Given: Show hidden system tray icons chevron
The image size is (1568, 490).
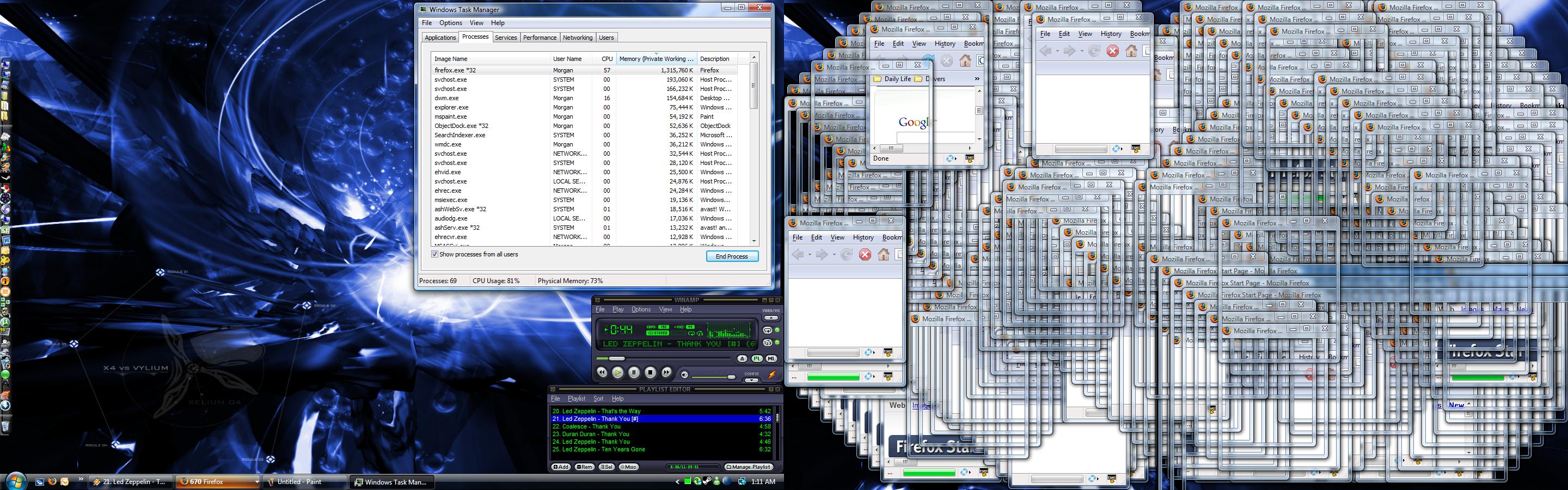Looking at the screenshot, I should point(677,481).
